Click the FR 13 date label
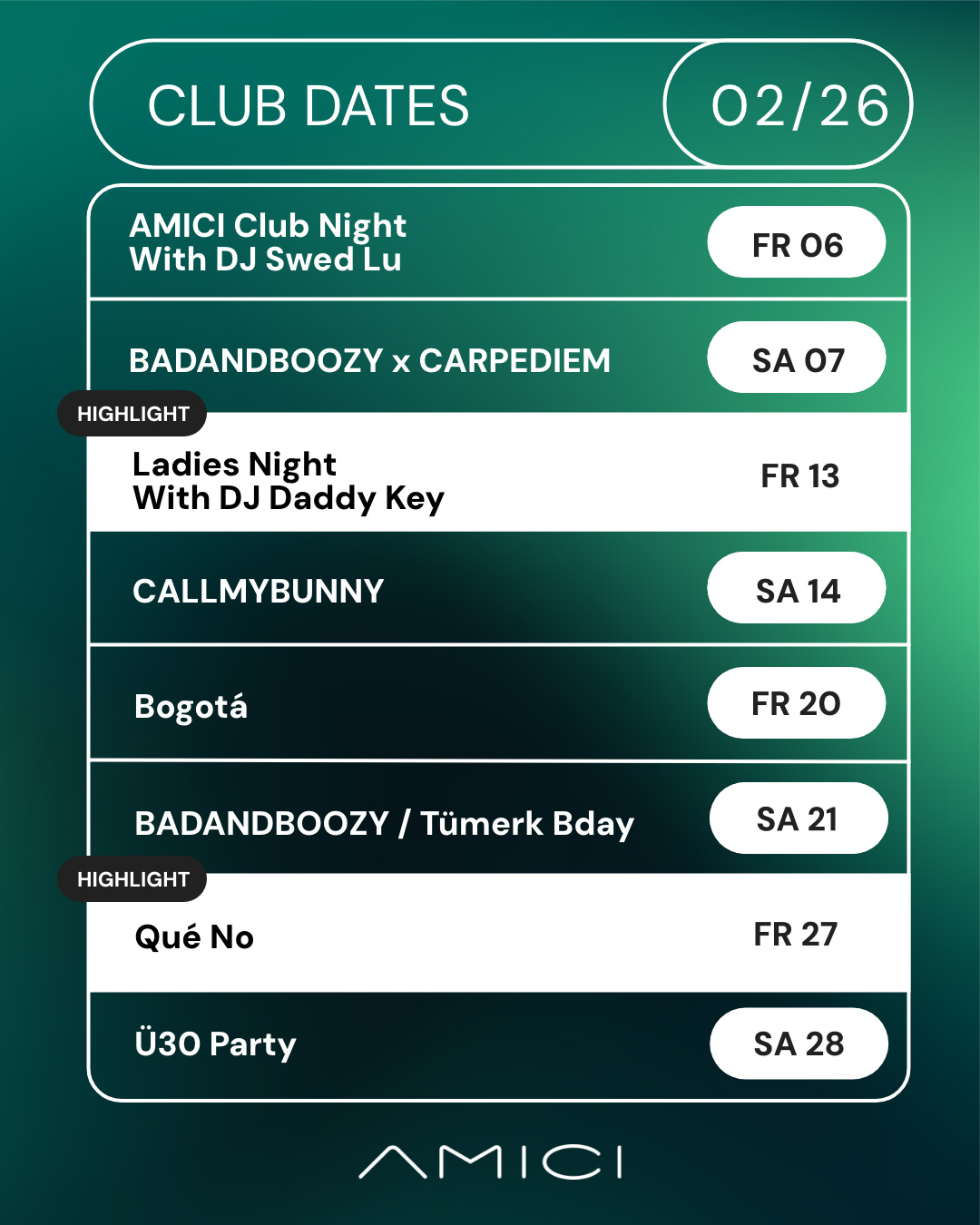This screenshot has height=1225, width=980. (799, 476)
